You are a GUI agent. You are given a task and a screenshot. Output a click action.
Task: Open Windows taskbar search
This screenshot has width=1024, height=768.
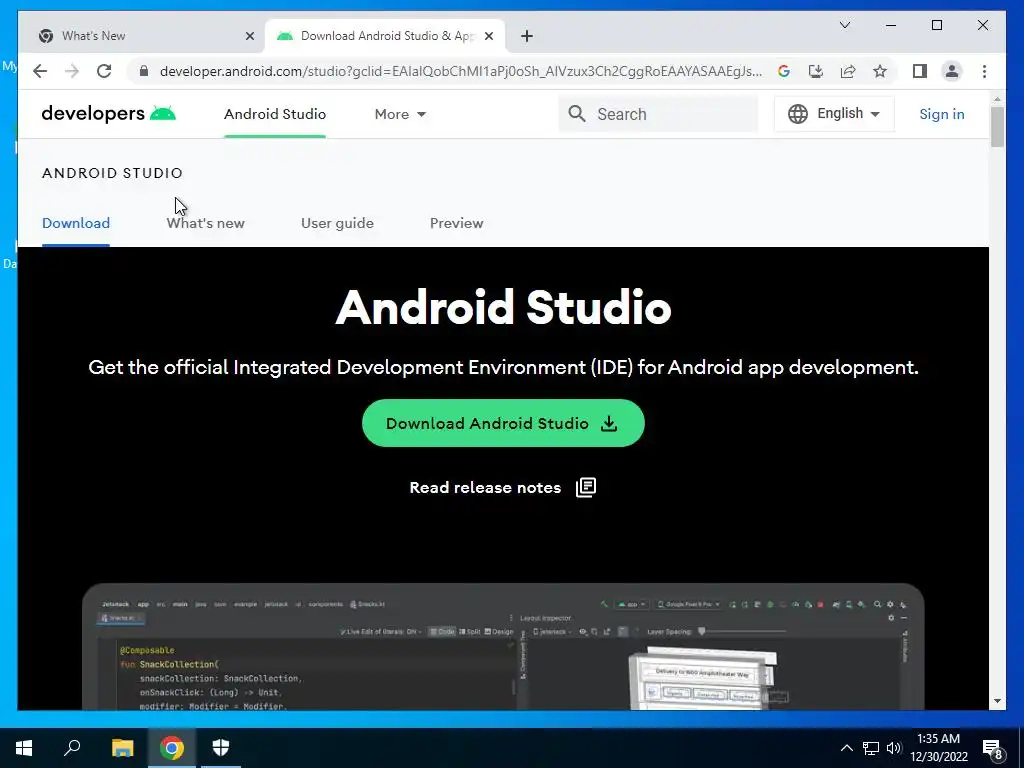pyautogui.click(x=72, y=747)
